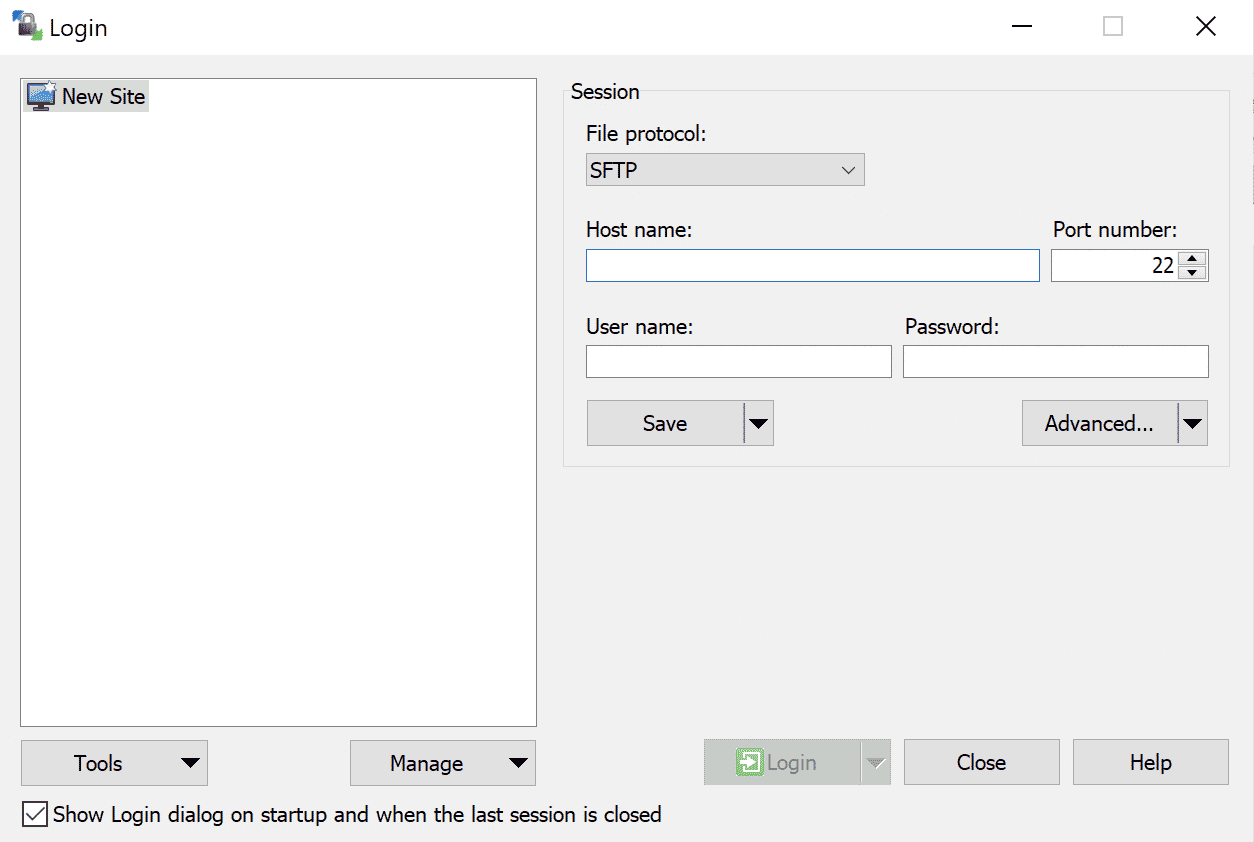Decrease port number with down arrow

(x=1193, y=273)
